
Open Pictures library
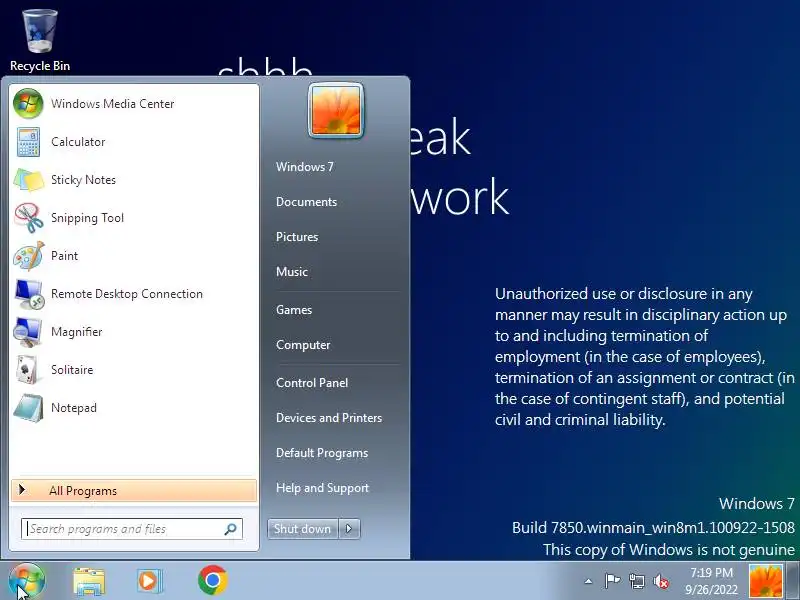[297, 237]
